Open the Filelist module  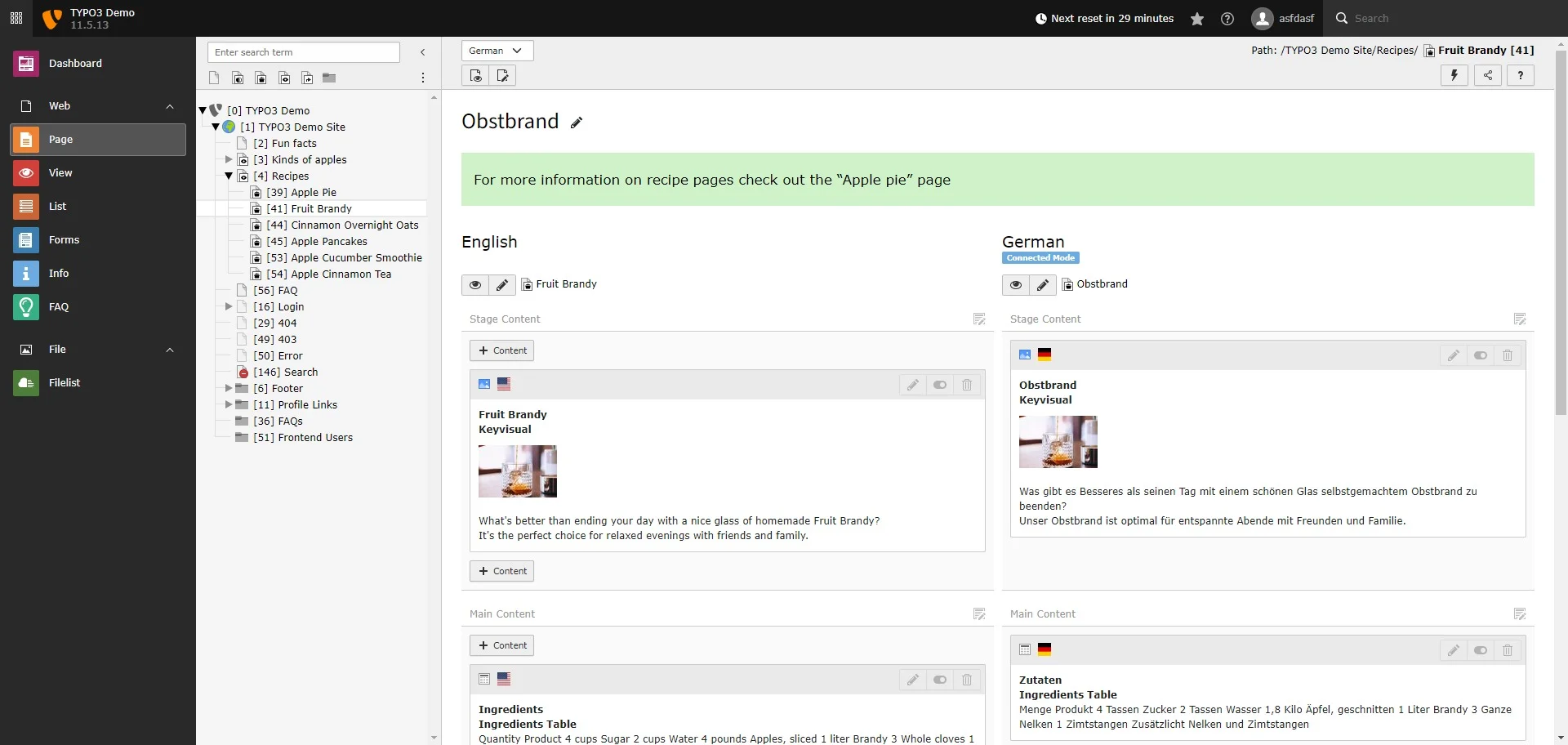[x=64, y=383]
